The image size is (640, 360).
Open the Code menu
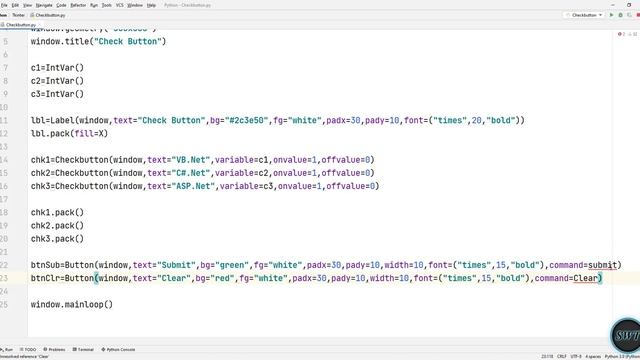[61, 5]
